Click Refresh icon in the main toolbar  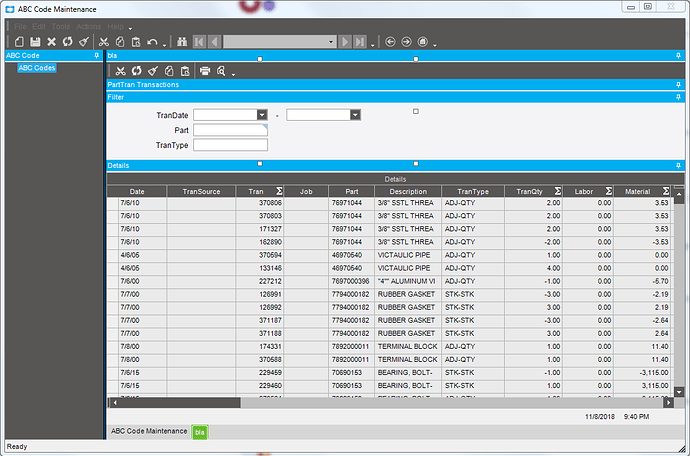pos(67,42)
